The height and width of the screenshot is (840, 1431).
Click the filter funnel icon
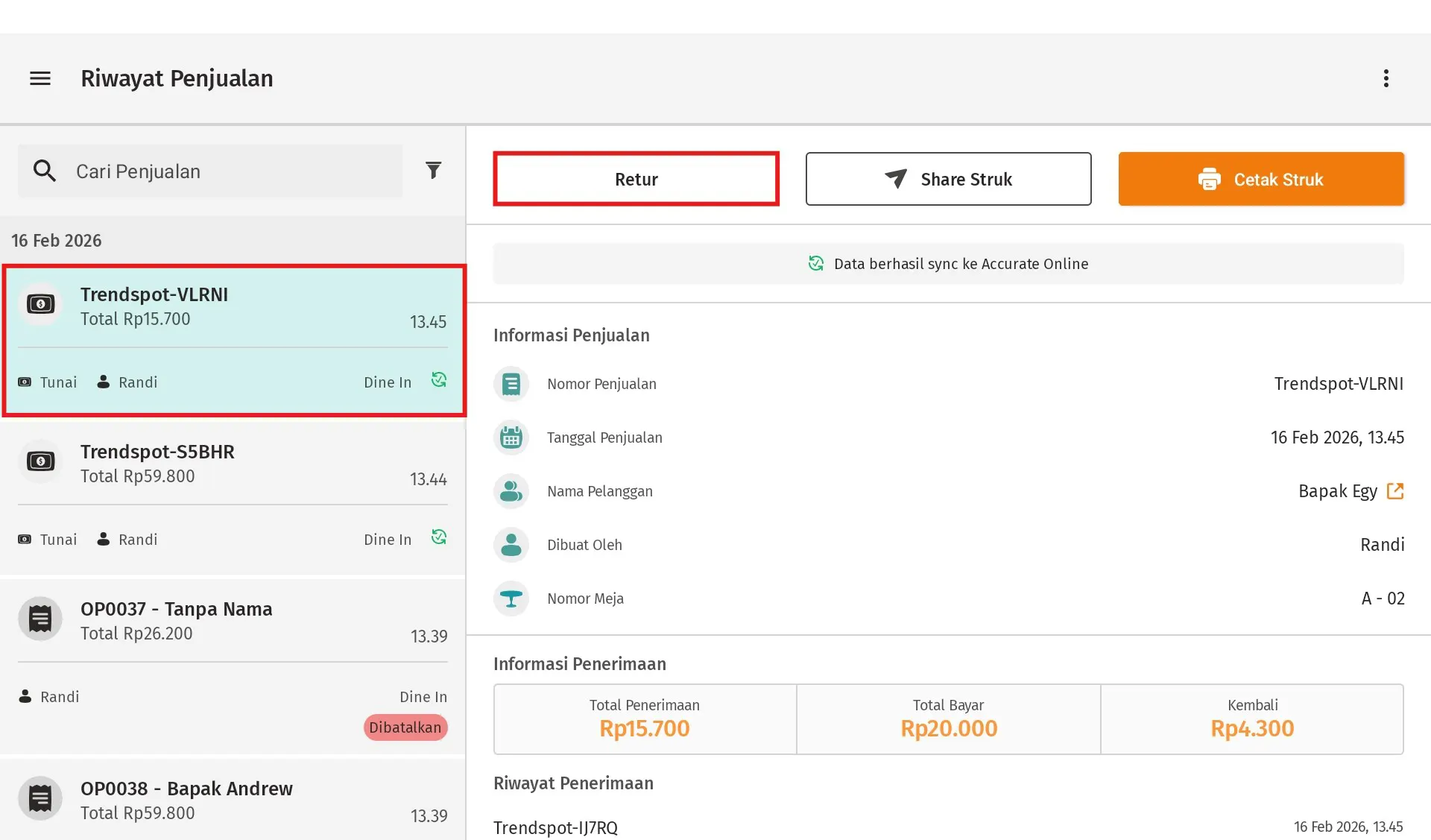click(433, 171)
